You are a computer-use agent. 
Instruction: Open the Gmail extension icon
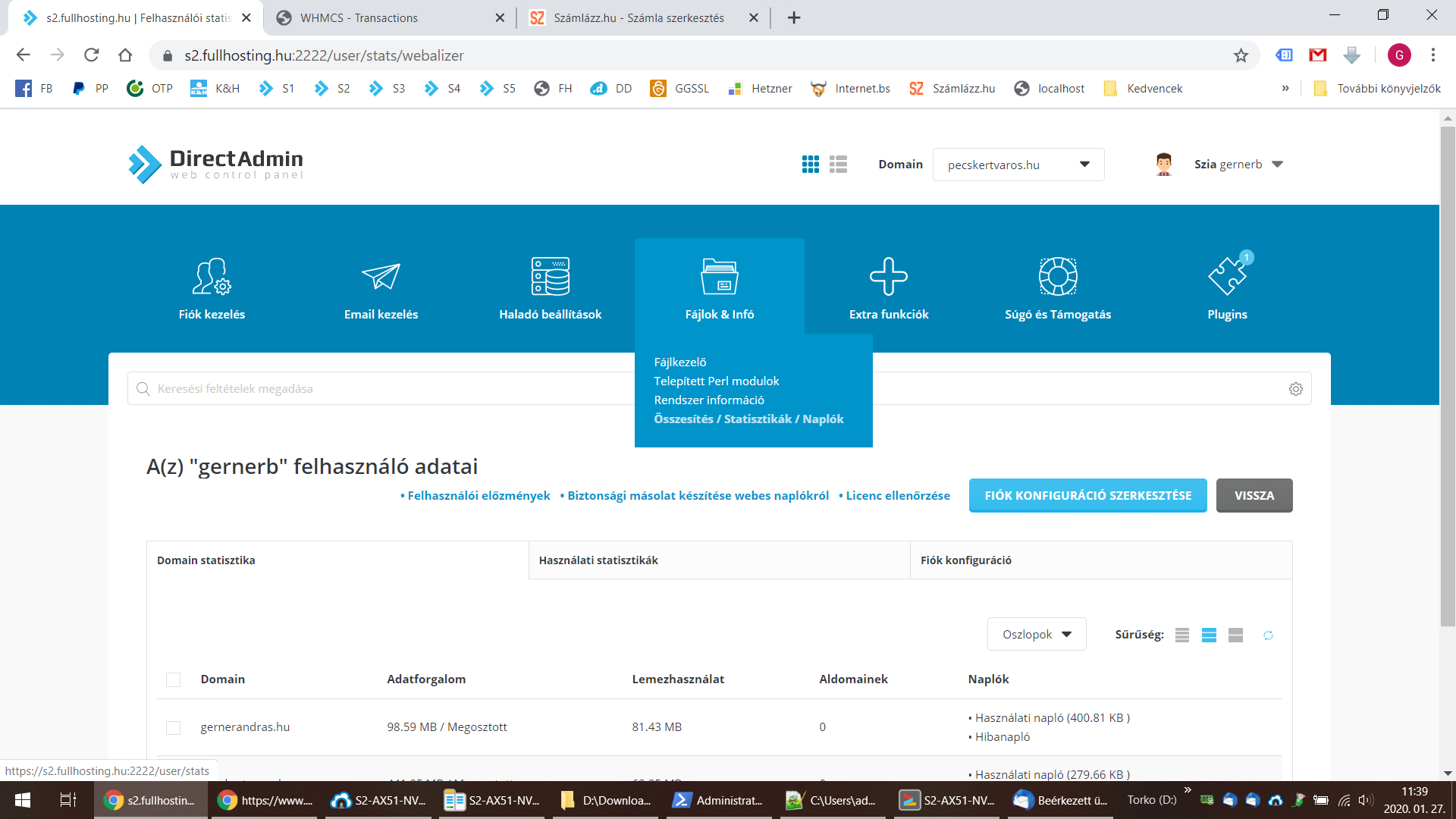click(1318, 55)
